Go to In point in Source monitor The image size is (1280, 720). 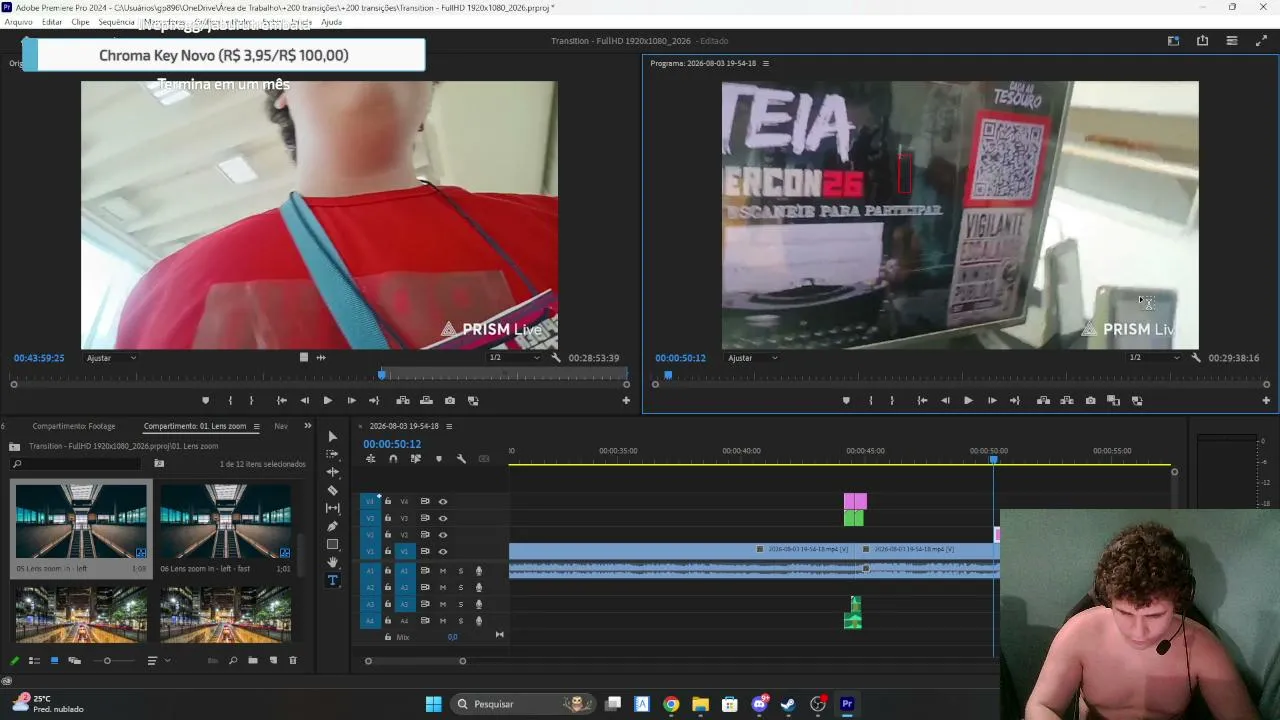(x=282, y=401)
